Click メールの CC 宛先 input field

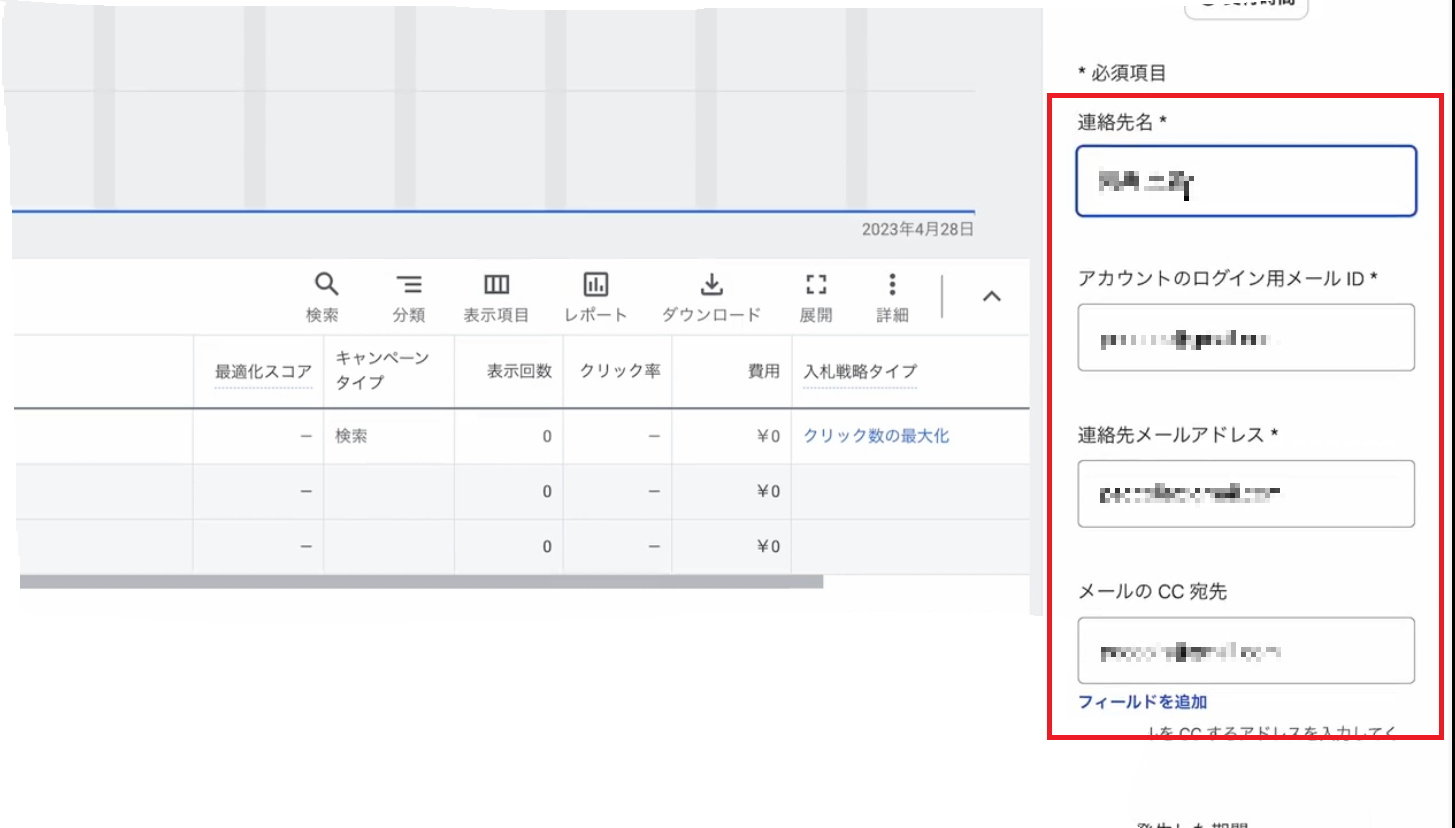(1246, 651)
